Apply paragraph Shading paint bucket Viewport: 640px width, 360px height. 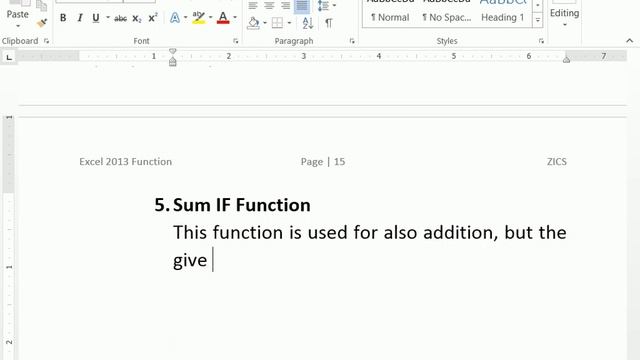[253, 23]
